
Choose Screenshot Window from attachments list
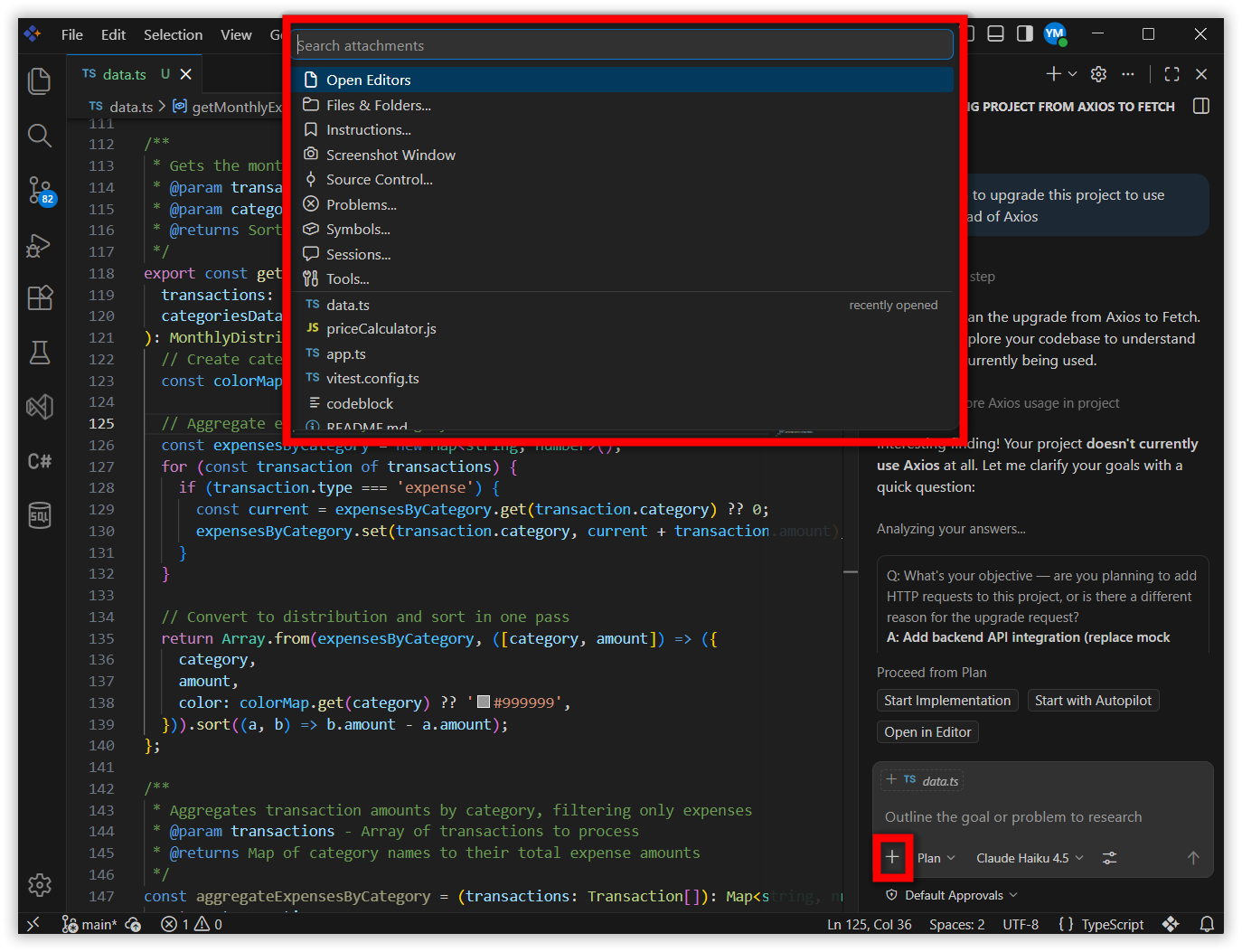[x=623, y=155]
